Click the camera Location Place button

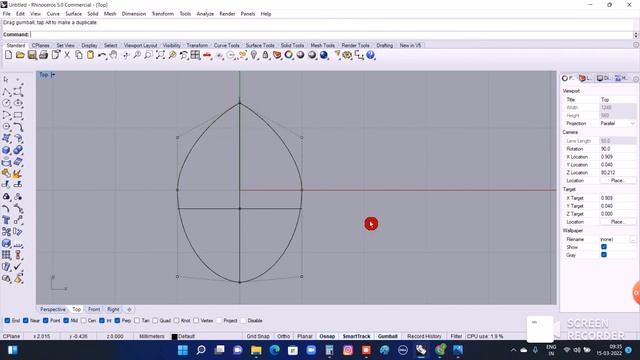[617, 180]
